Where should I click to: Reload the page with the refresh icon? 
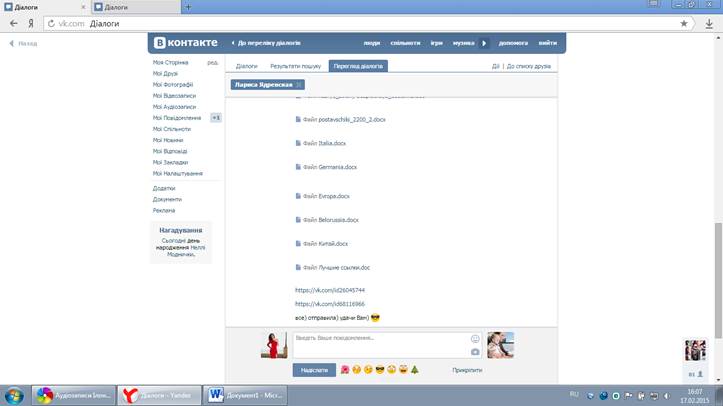click(51, 24)
